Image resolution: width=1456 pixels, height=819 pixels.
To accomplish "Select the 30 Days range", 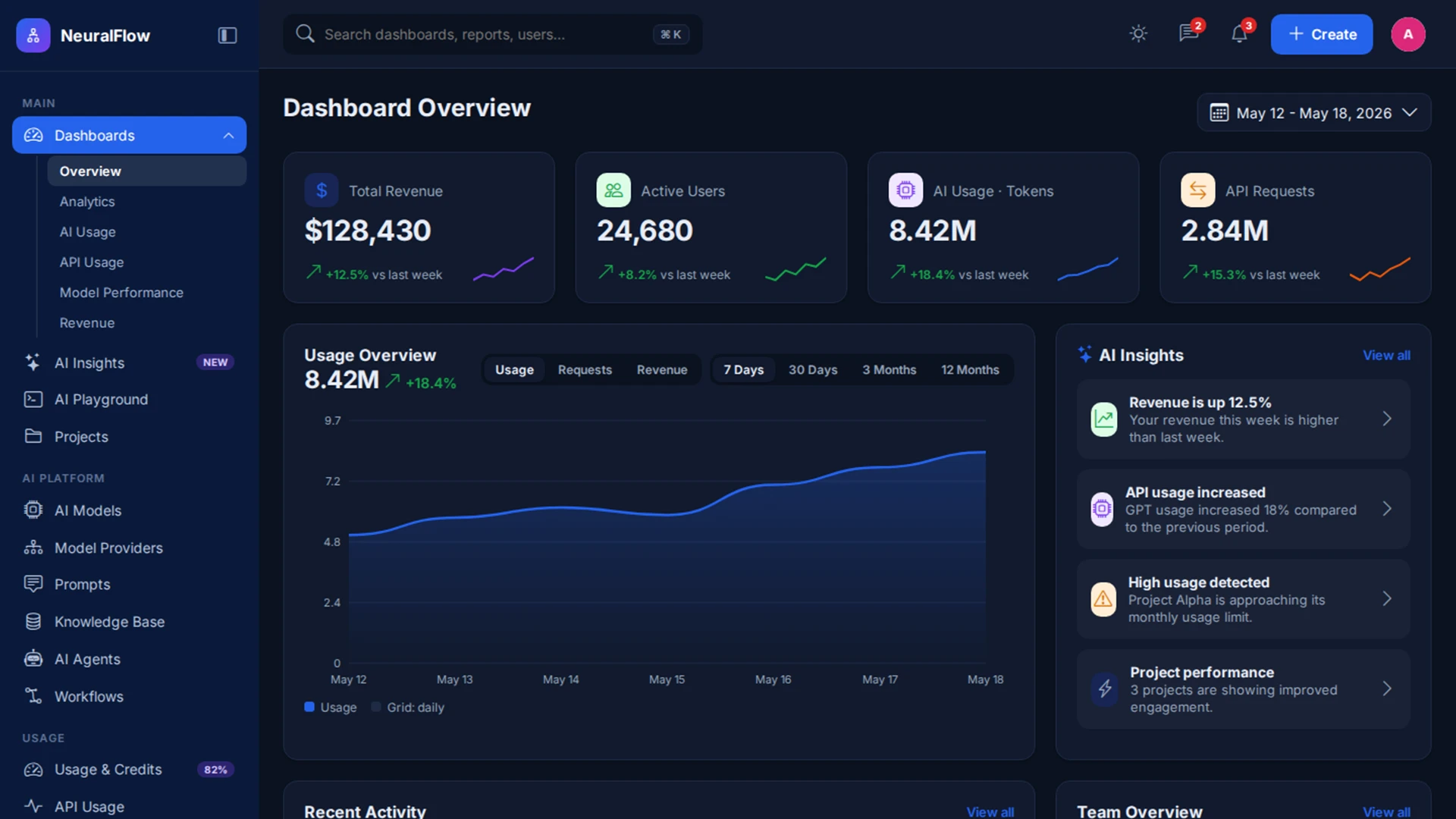I will tap(813, 370).
